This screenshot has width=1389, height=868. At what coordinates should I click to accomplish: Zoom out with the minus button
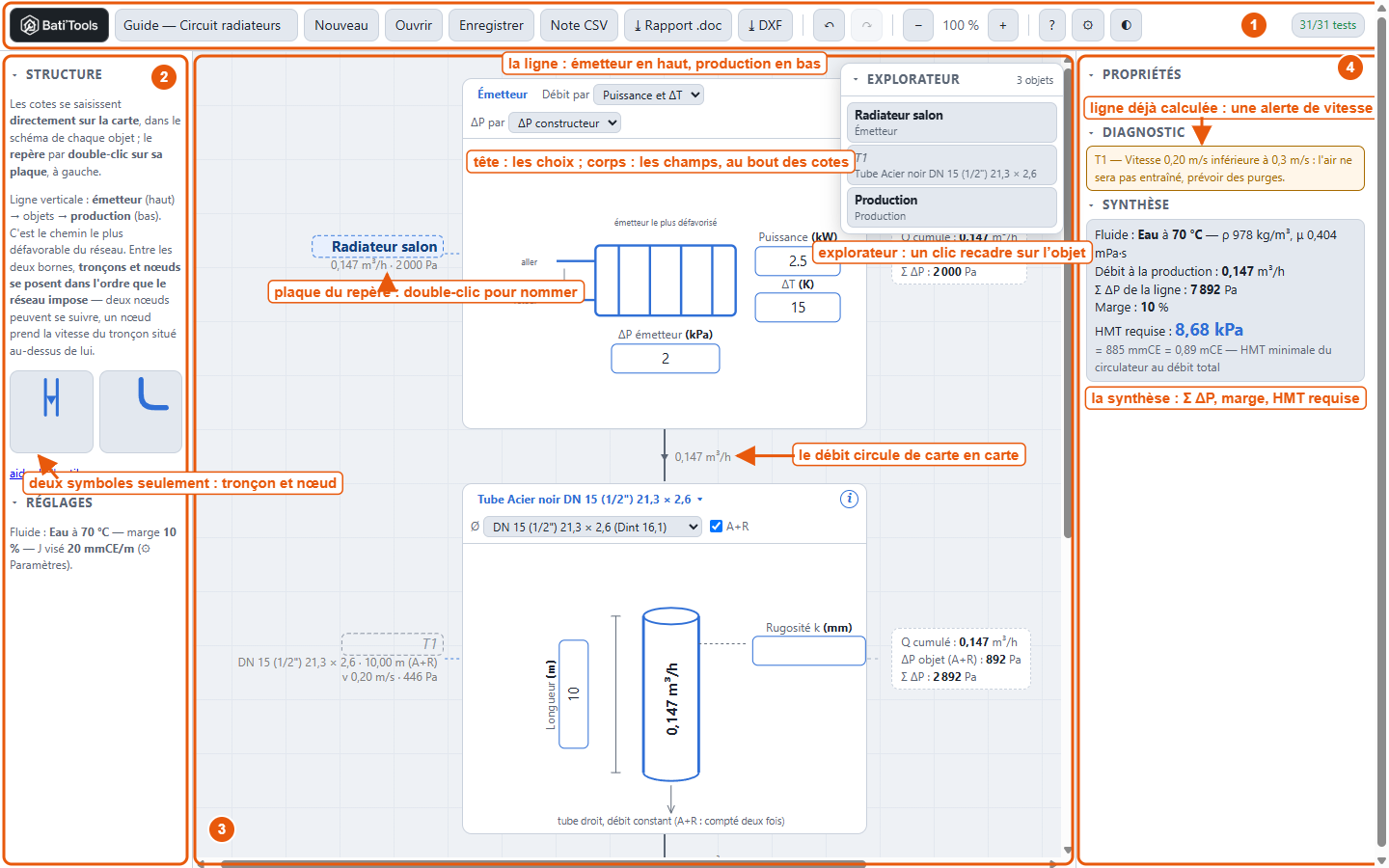[x=918, y=25]
